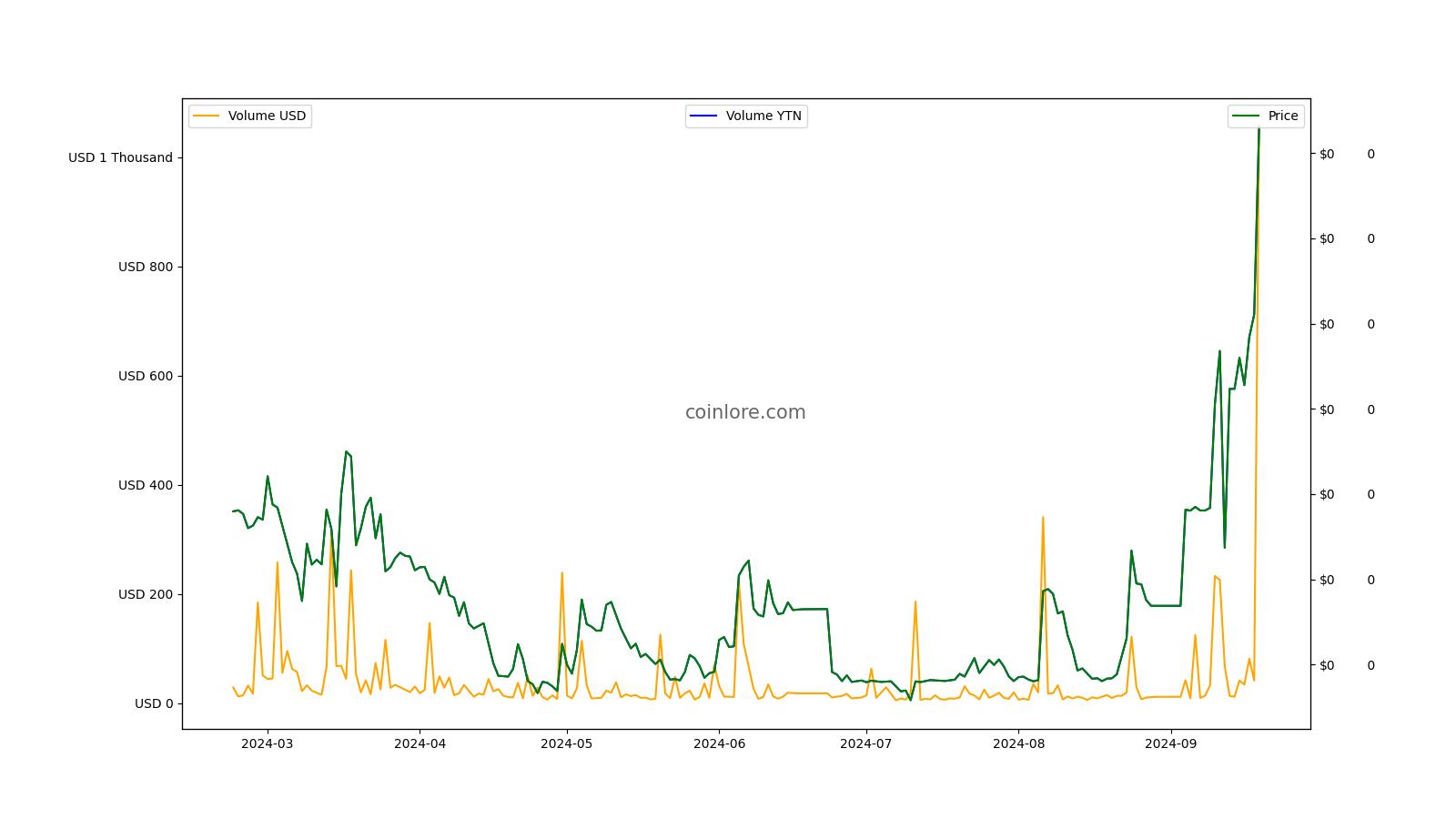Click the 2024-09 date label
The width and height of the screenshot is (1456, 819).
click(1170, 743)
